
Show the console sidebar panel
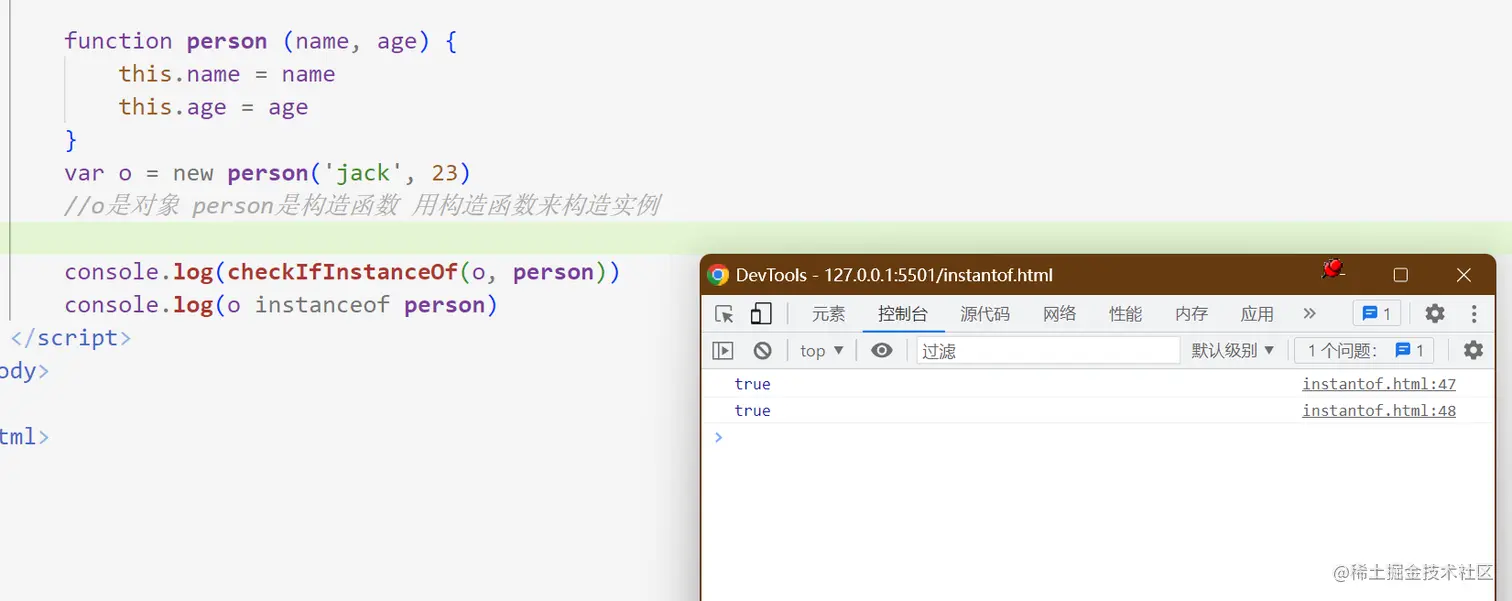pos(722,350)
